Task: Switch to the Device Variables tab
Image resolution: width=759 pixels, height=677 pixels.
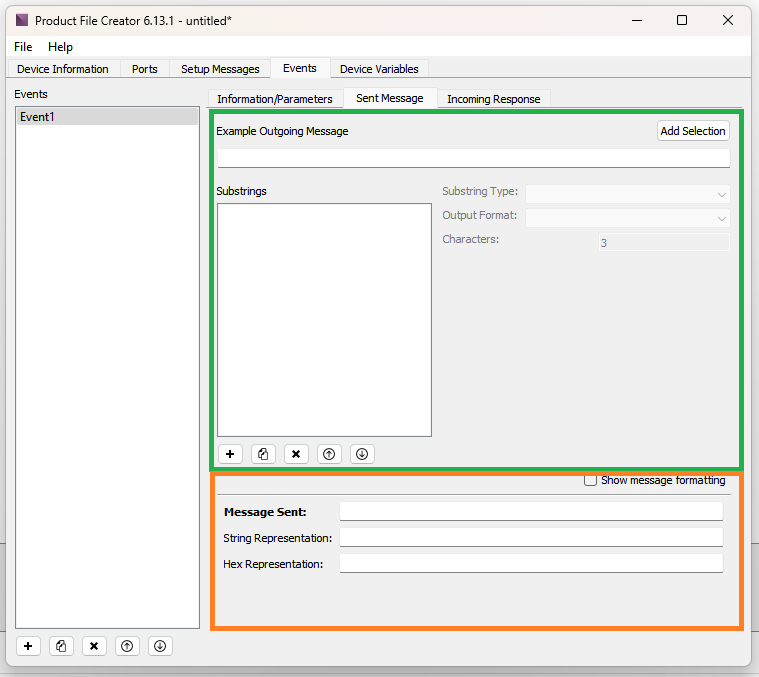Action: [379, 69]
